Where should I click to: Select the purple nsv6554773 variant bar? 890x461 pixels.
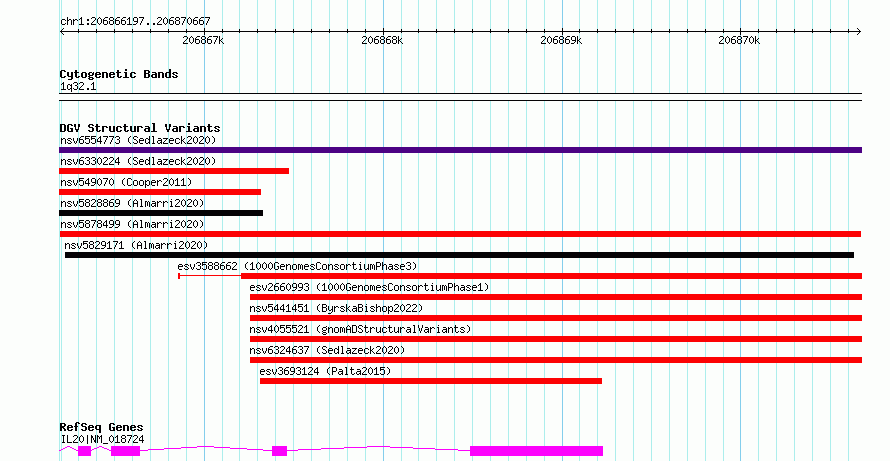pos(460,150)
